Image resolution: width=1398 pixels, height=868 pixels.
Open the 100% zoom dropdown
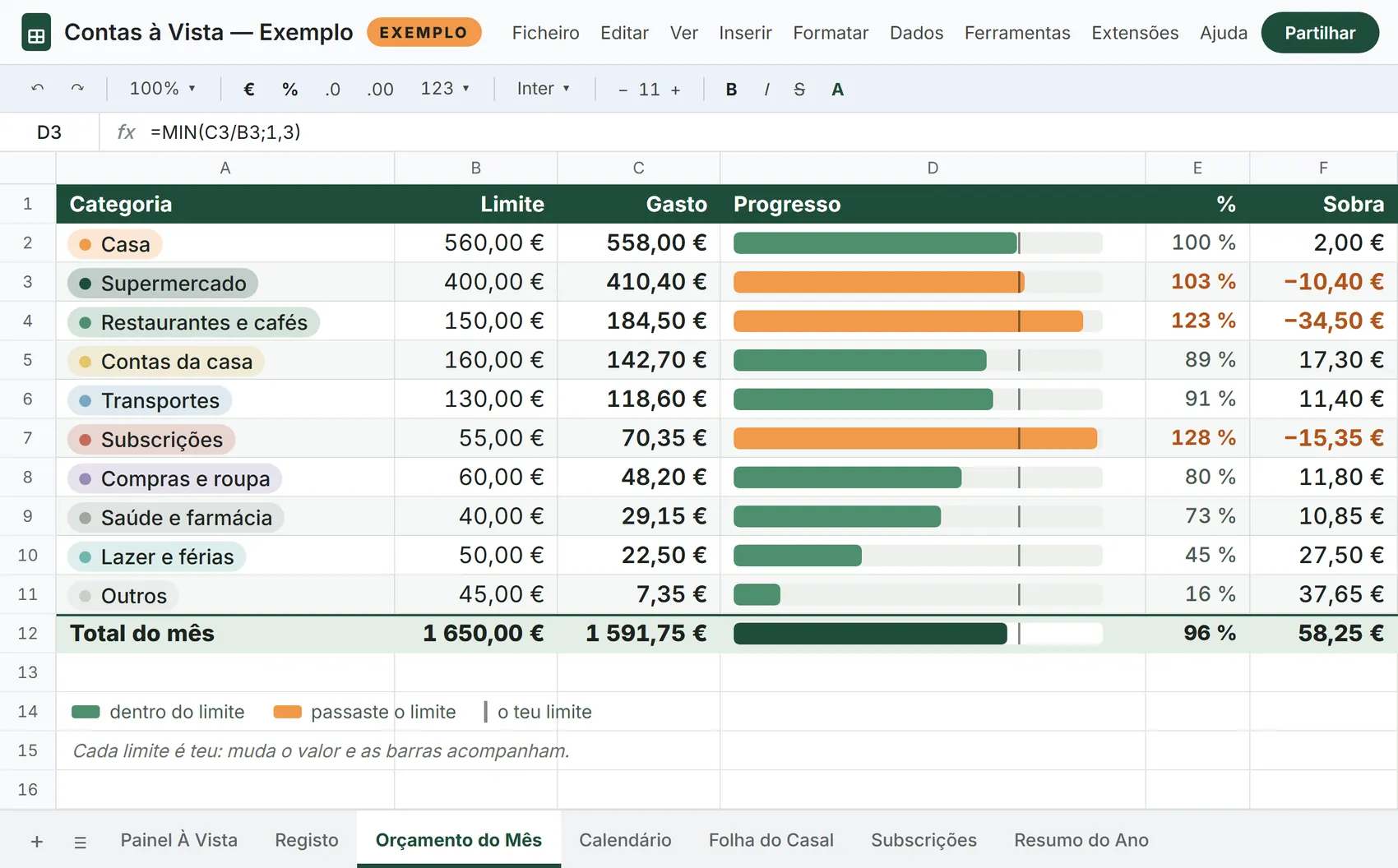pyautogui.click(x=162, y=89)
